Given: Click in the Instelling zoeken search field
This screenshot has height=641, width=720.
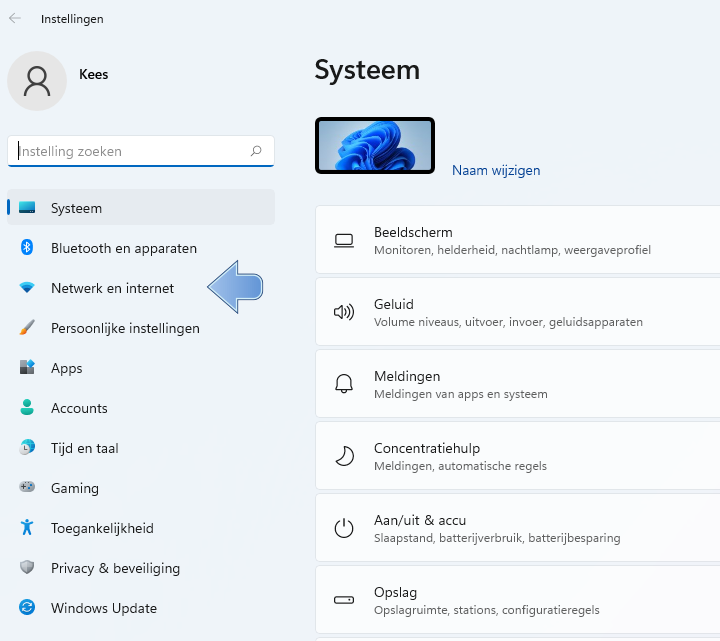Looking at the screenshot, I should coord(141,151).
